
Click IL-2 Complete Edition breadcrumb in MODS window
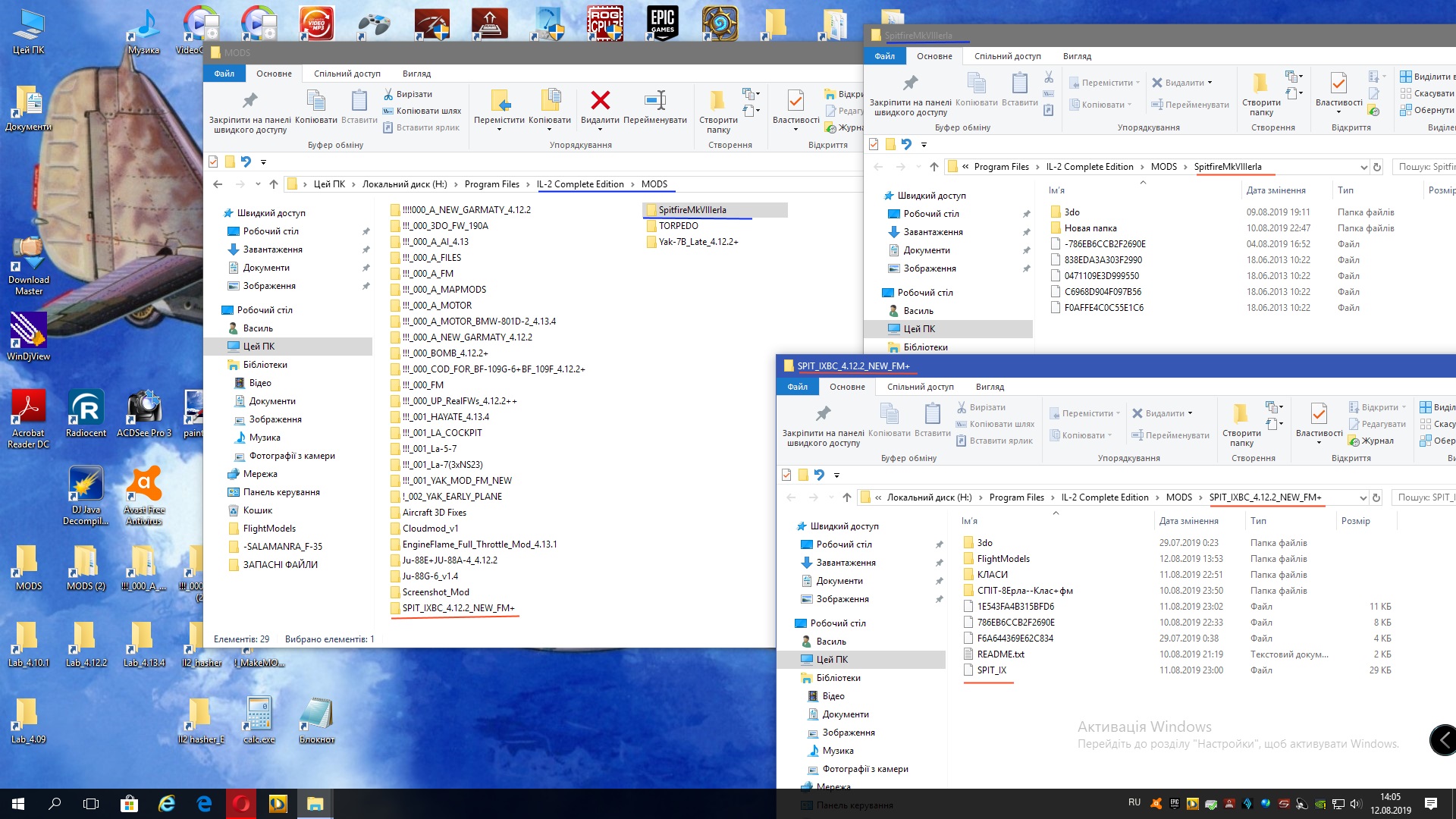click(x=580, y=184)
